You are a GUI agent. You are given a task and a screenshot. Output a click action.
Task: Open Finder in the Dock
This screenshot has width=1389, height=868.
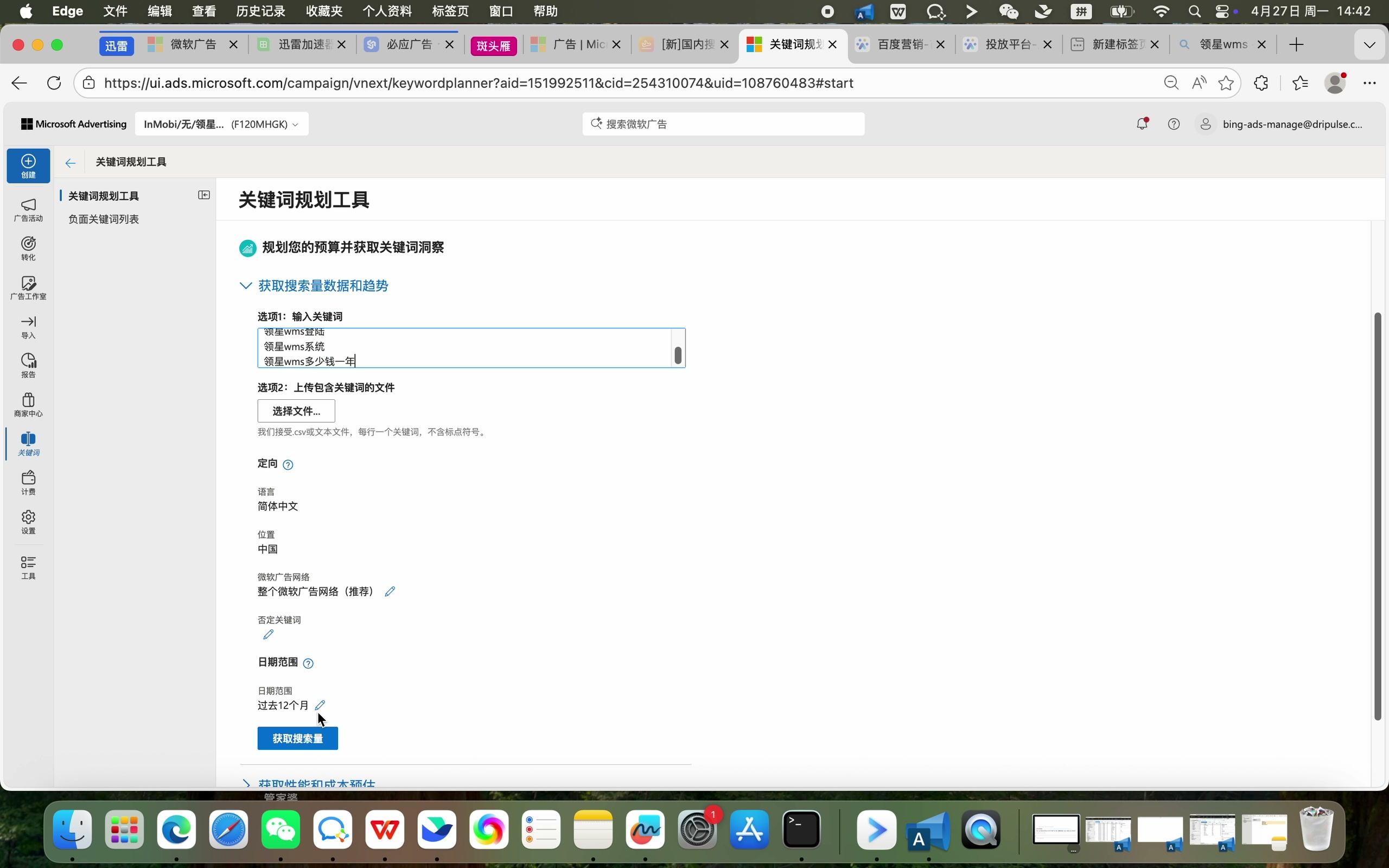[72, 830]
